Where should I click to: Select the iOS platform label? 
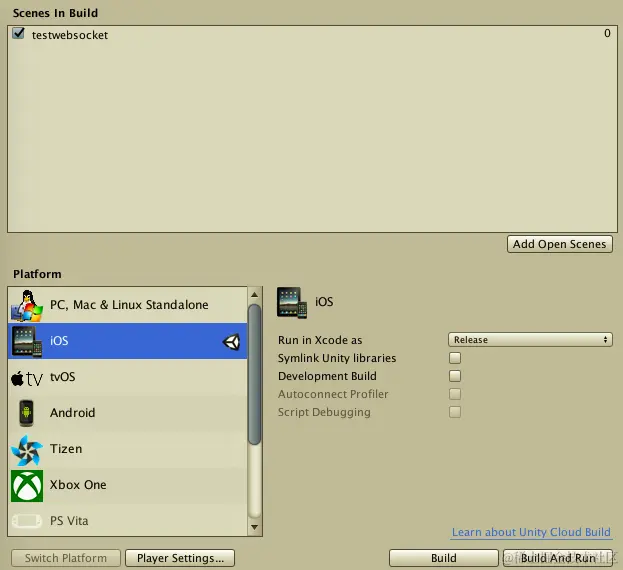(x=59, y=341)
